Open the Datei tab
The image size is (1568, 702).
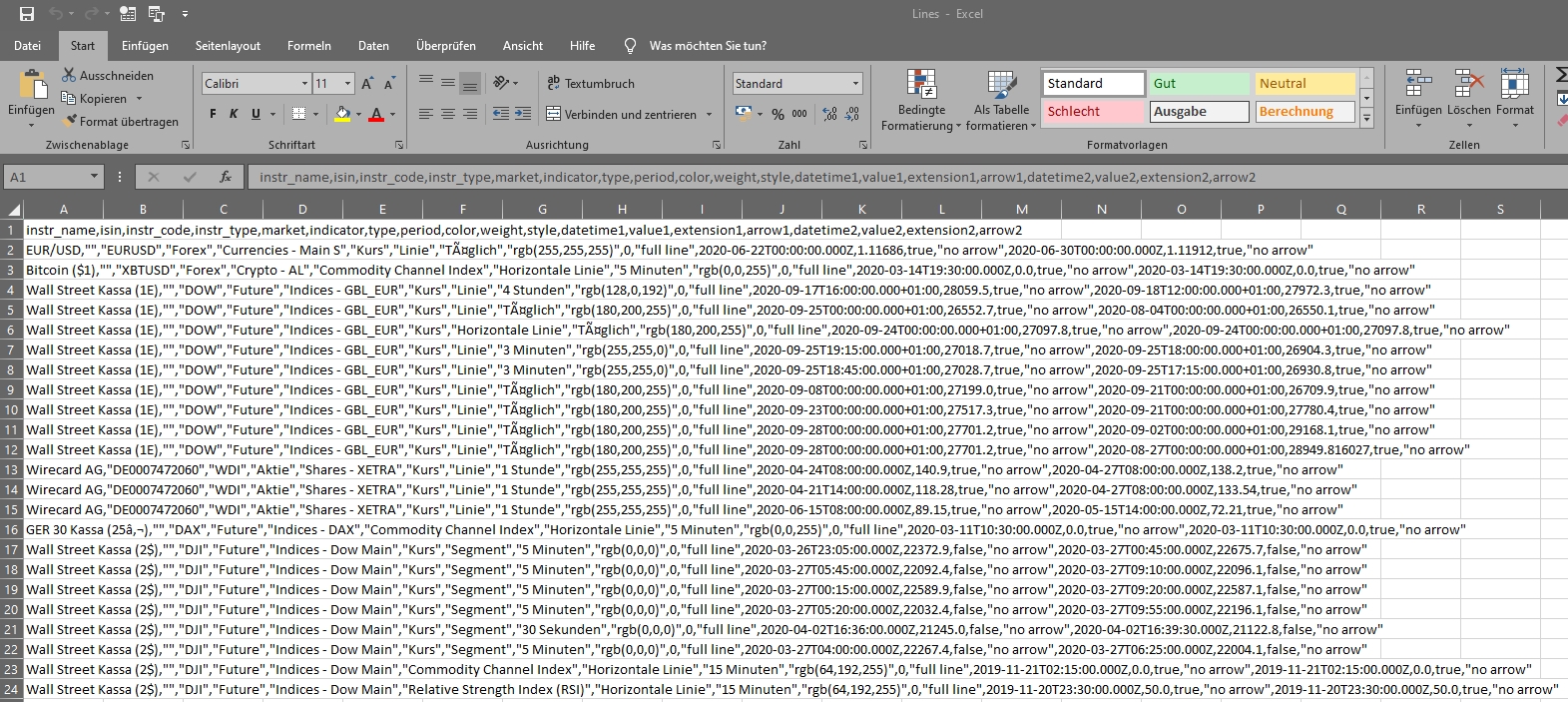click(x=28, y=46)
